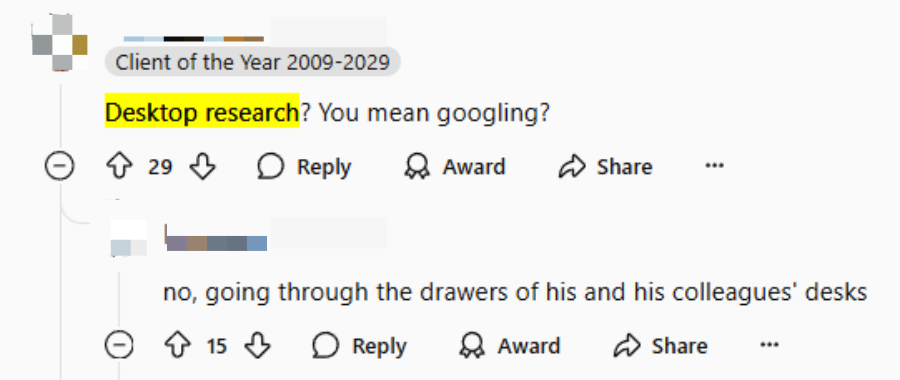Downvote the comment with 29 points

tap(202, 167)
